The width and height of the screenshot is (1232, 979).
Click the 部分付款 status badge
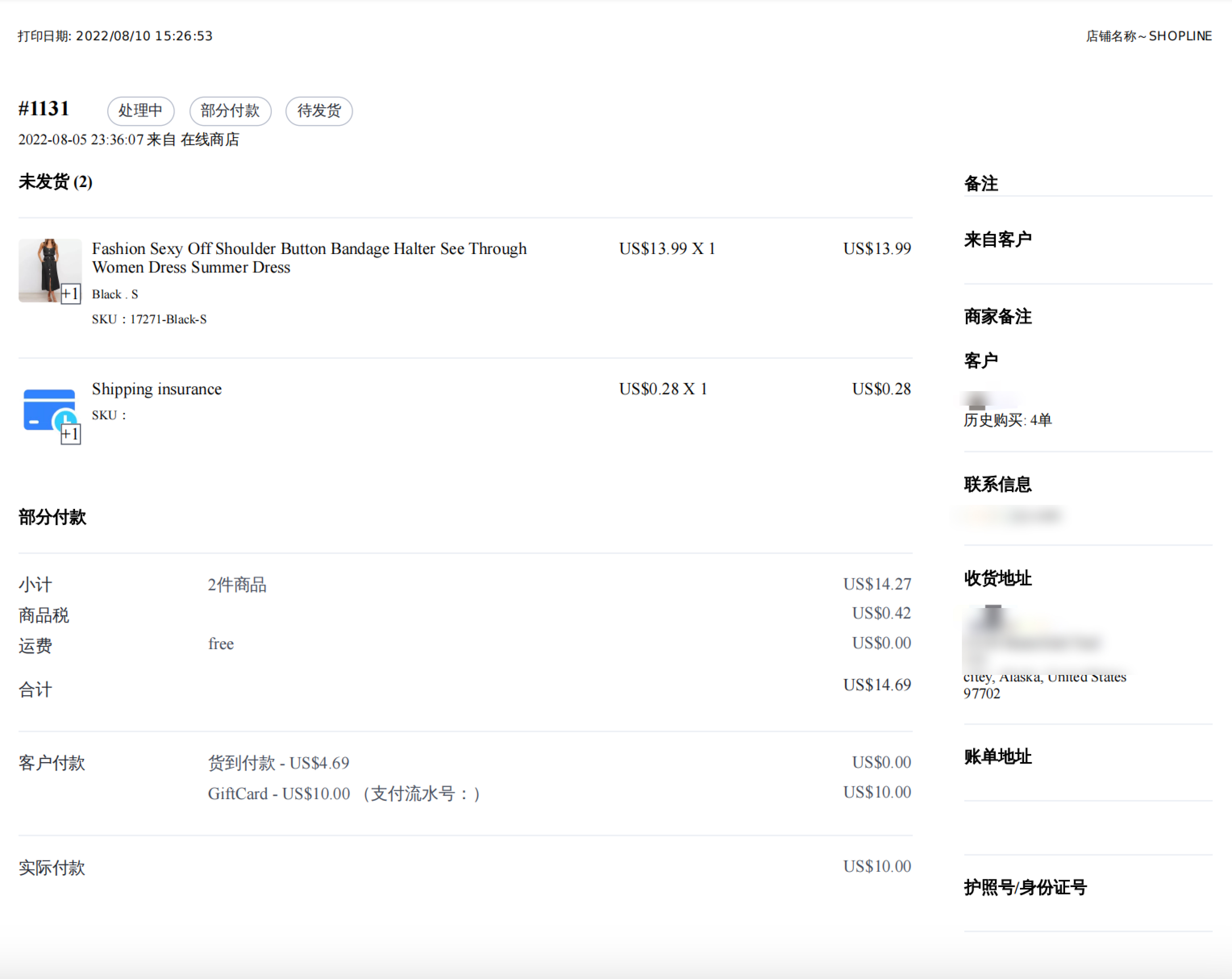pos(230,111)
